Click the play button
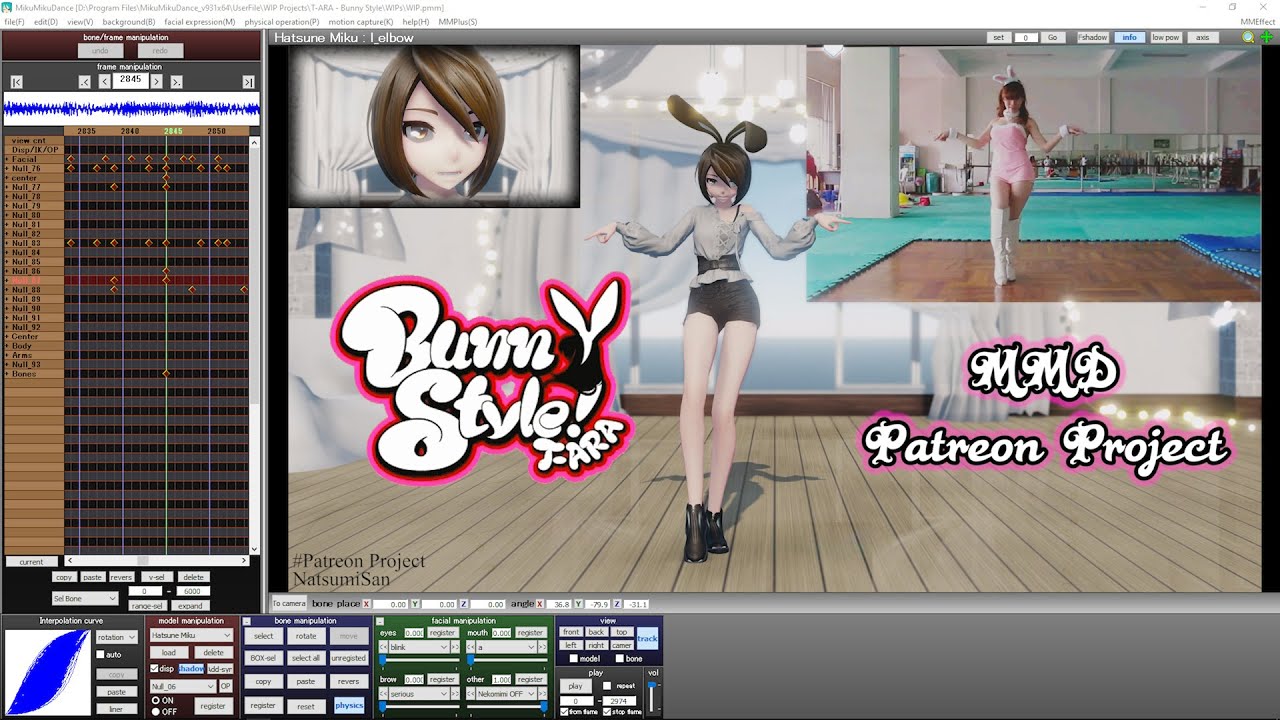Image resolution: width=1280 pixels, height=720 pixels. pyautogui.click(x=575, y=686)
